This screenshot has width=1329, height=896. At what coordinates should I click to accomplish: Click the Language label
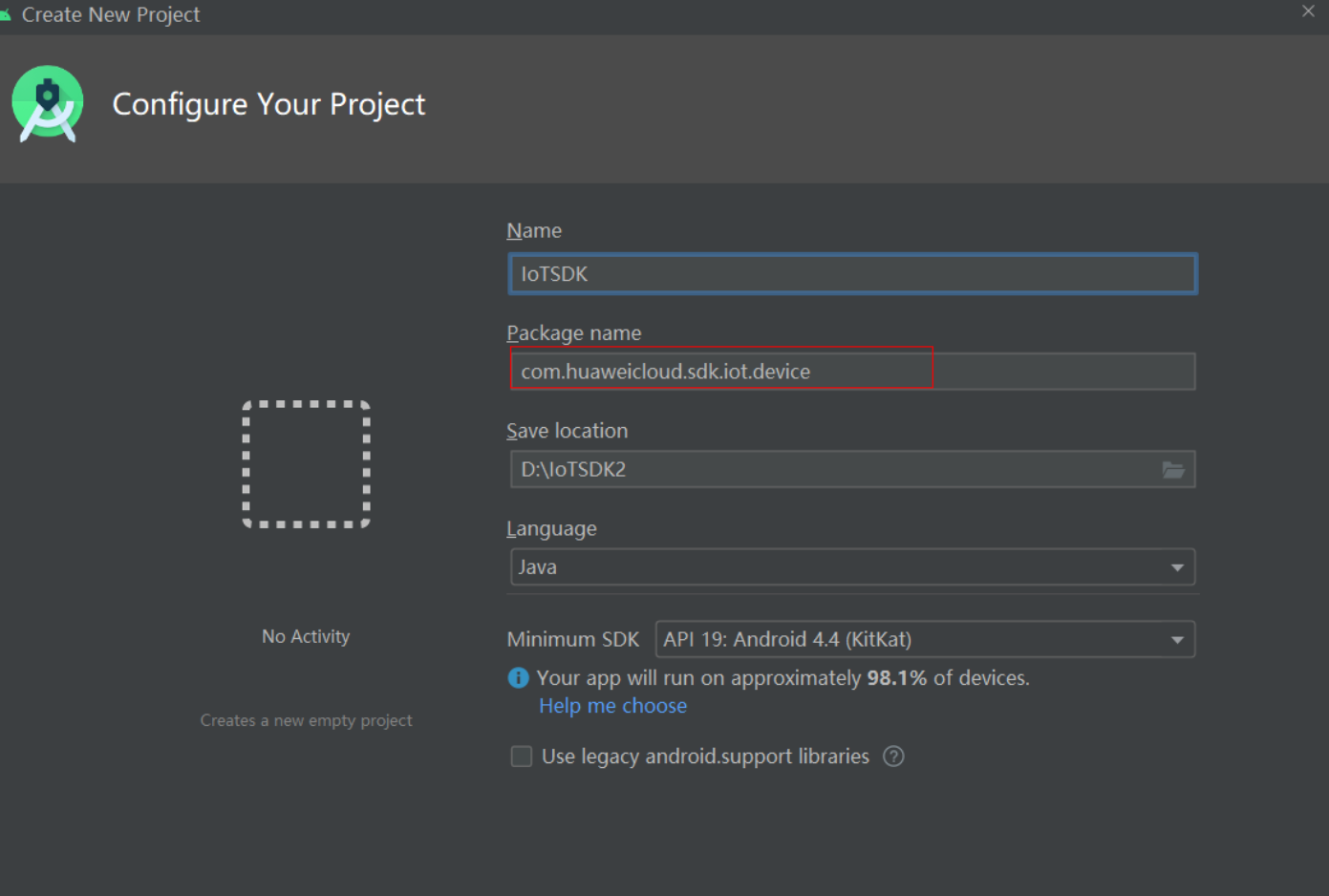[551, 528]
